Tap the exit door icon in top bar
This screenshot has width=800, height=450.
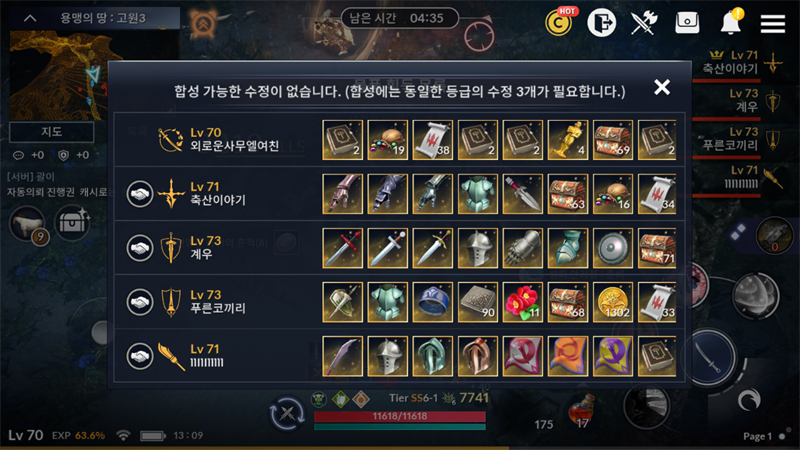click(602, 22)
